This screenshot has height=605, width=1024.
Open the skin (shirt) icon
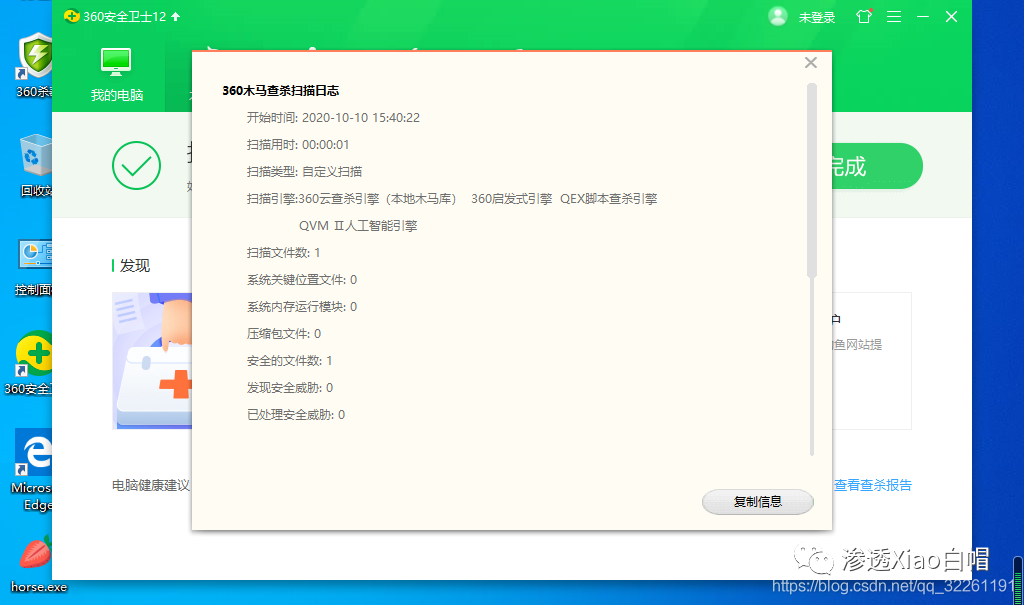[864, 16]
